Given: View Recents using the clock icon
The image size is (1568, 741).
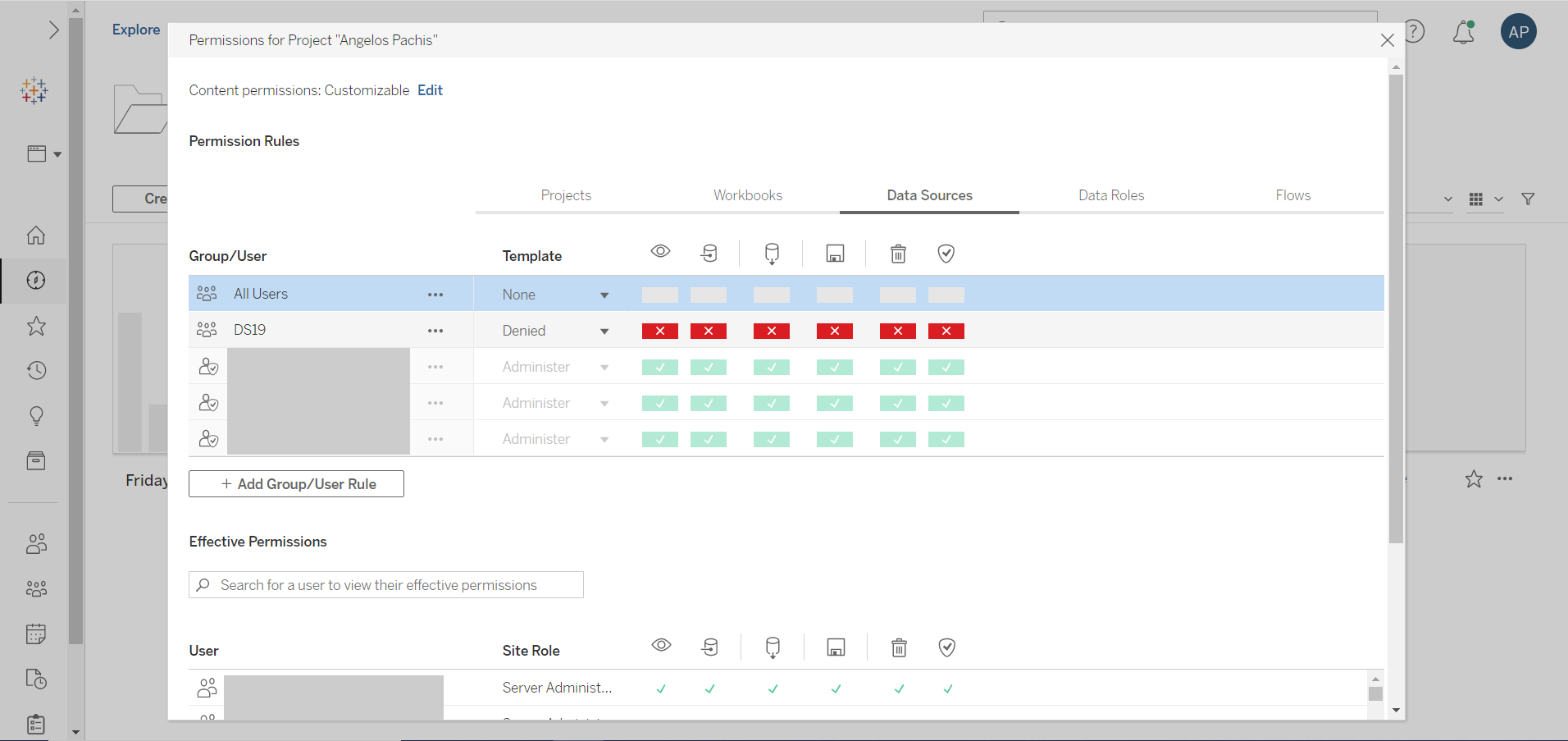Looking at the screenshot, I should (x=35, y=370).
